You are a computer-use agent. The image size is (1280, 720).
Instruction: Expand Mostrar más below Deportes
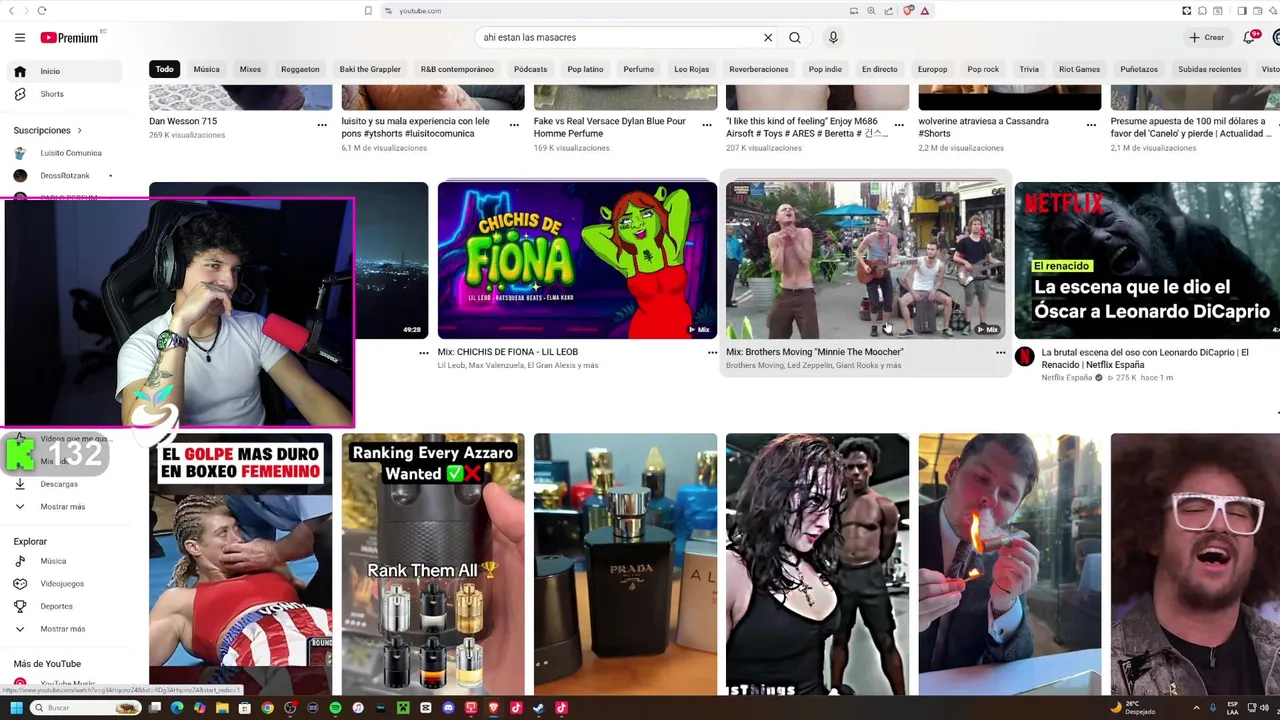tap(66, 629)
